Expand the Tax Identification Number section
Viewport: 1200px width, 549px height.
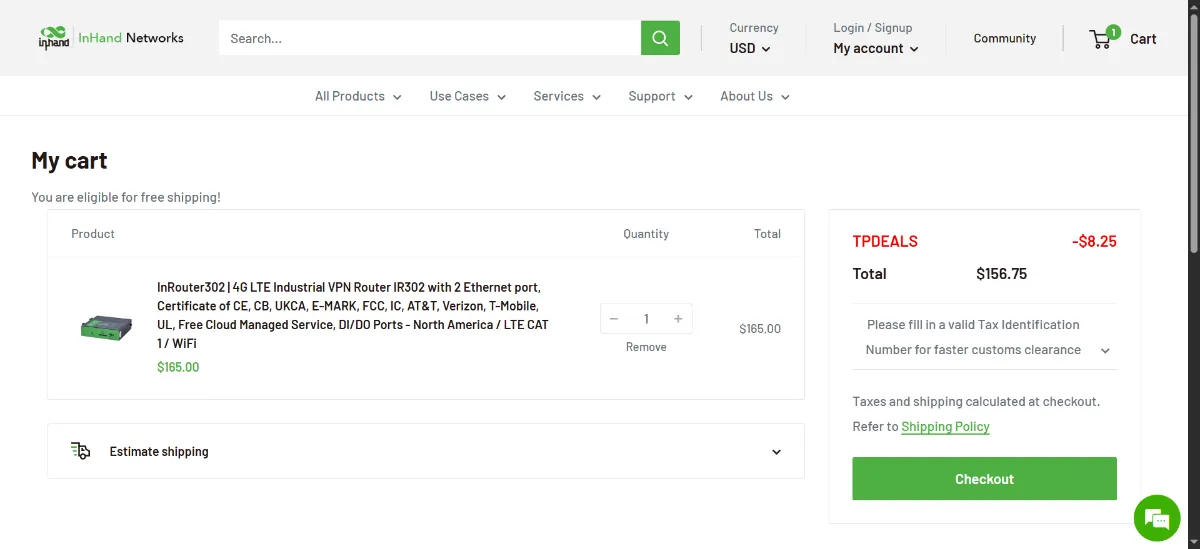pyautogui.click(x=985, y=337)
